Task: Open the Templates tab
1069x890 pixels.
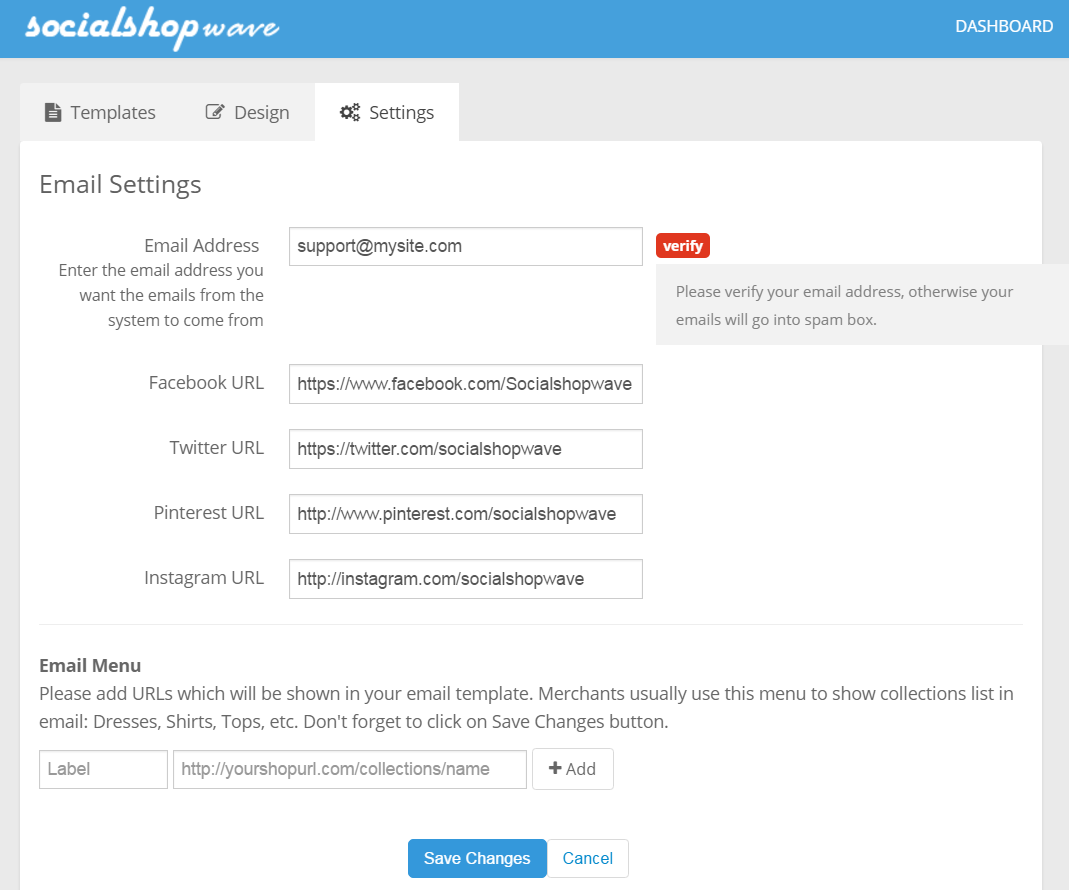Action: pos(100,113)
